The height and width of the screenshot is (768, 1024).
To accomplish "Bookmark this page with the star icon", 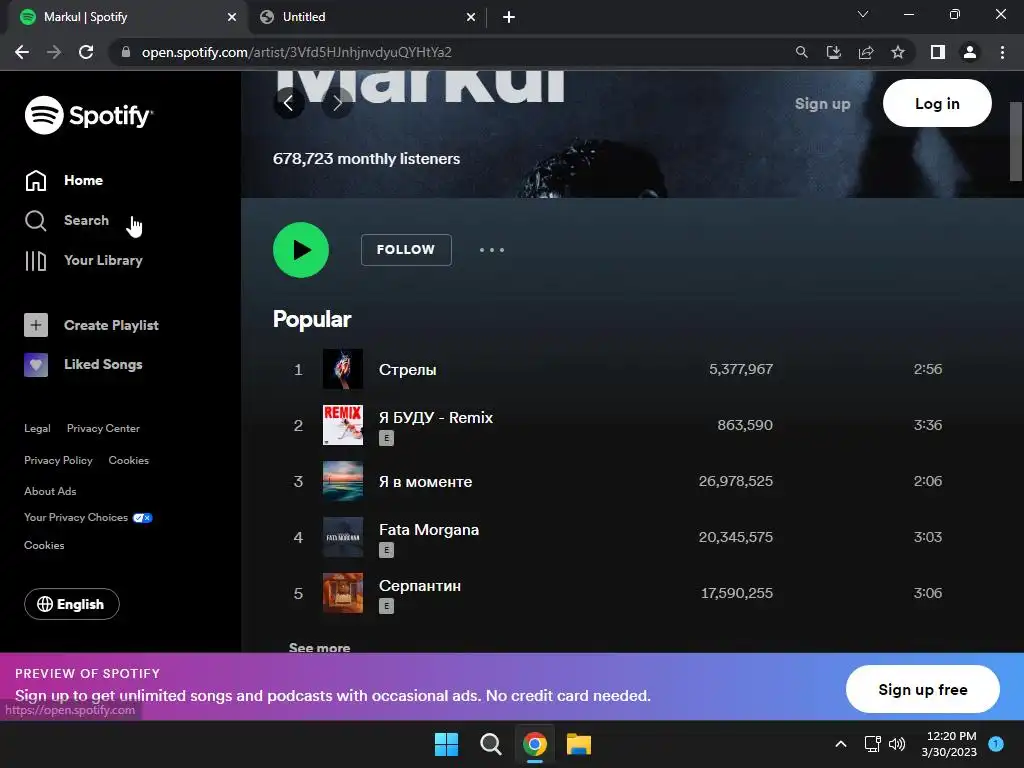I will click(898, 52).
